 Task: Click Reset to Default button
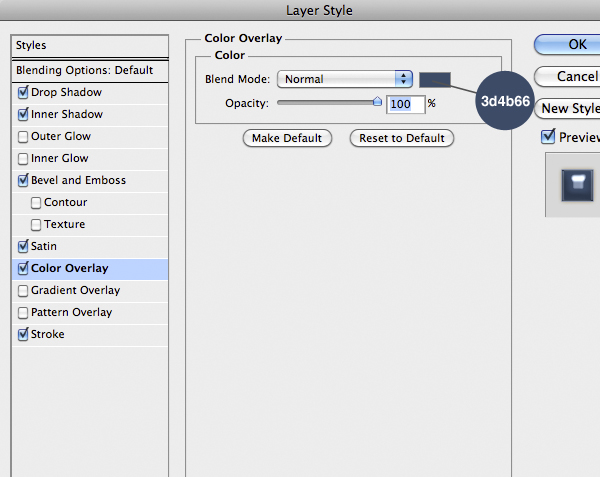coord(401,138)
